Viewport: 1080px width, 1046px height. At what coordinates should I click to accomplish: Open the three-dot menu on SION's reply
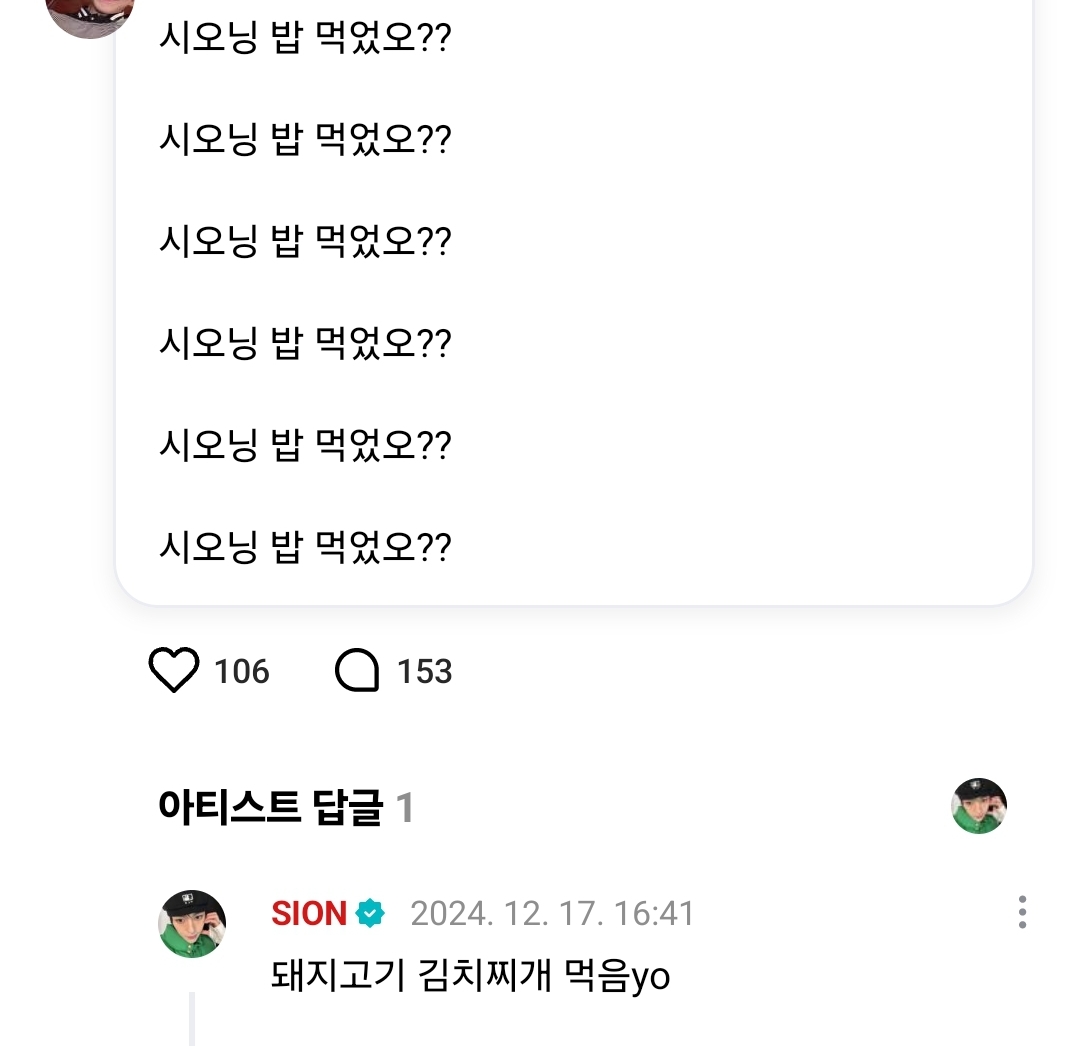1021,912
